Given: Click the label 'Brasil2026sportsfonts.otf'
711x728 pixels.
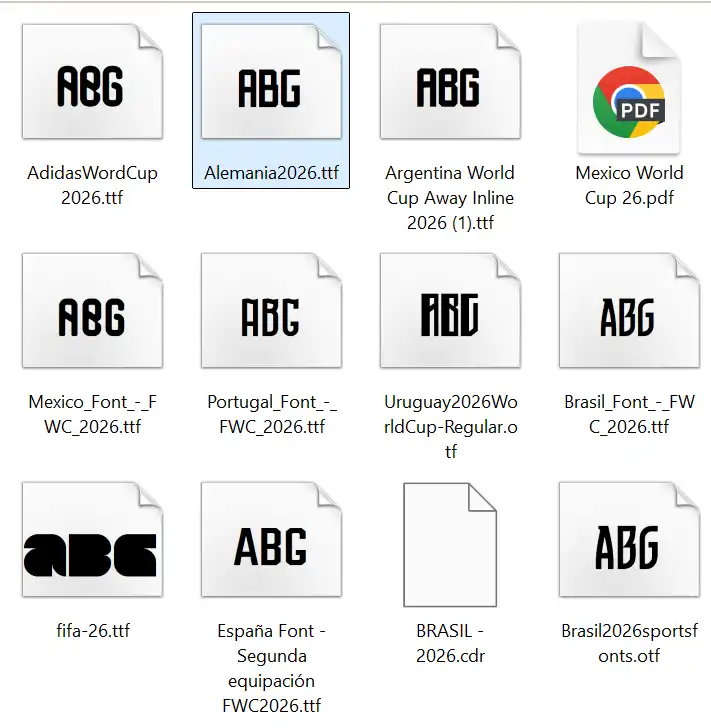Looking at the screenshot, I should coord(629,643).
